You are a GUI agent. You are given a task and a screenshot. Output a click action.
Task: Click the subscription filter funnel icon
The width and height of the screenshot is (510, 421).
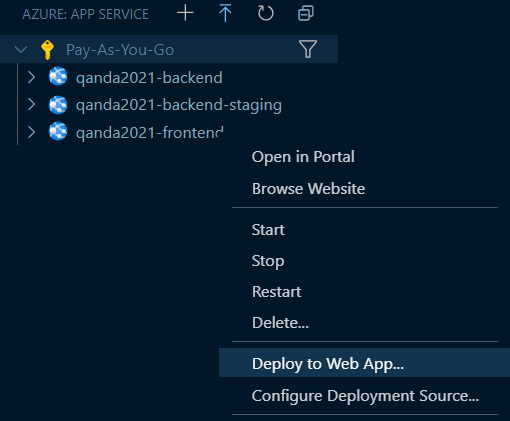tap(308, 49)
